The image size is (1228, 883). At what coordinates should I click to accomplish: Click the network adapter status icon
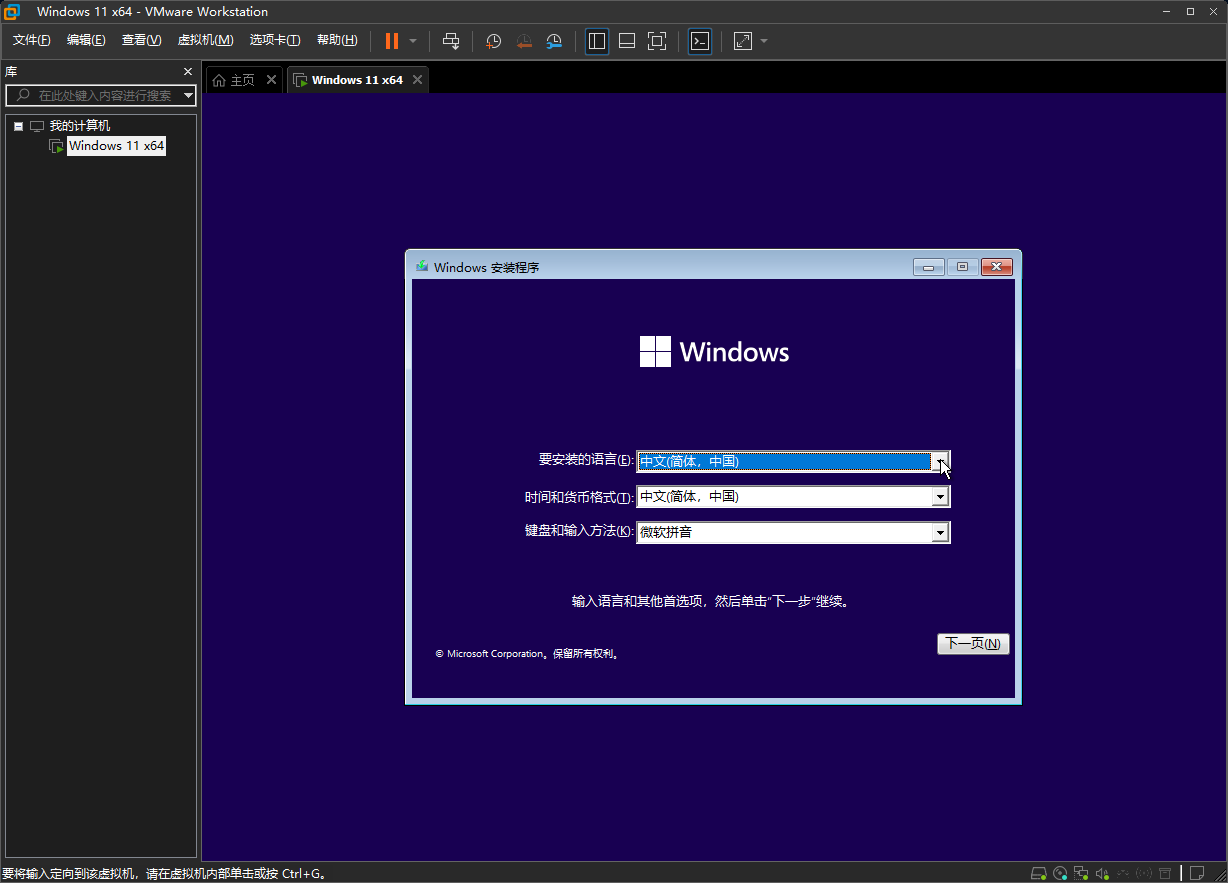pyautogui.click(x=1081, y=873)
